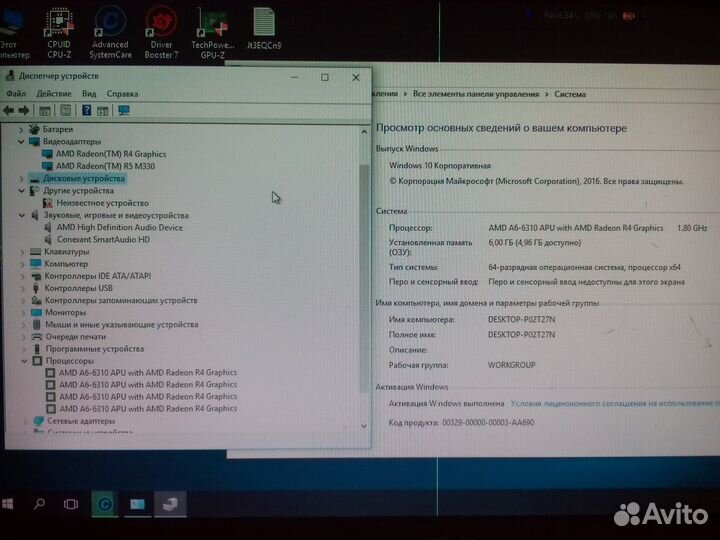Click the Процессоры chip icon
Image resolution: width=720 pixels, height=540 pixels.
(37, 361)
